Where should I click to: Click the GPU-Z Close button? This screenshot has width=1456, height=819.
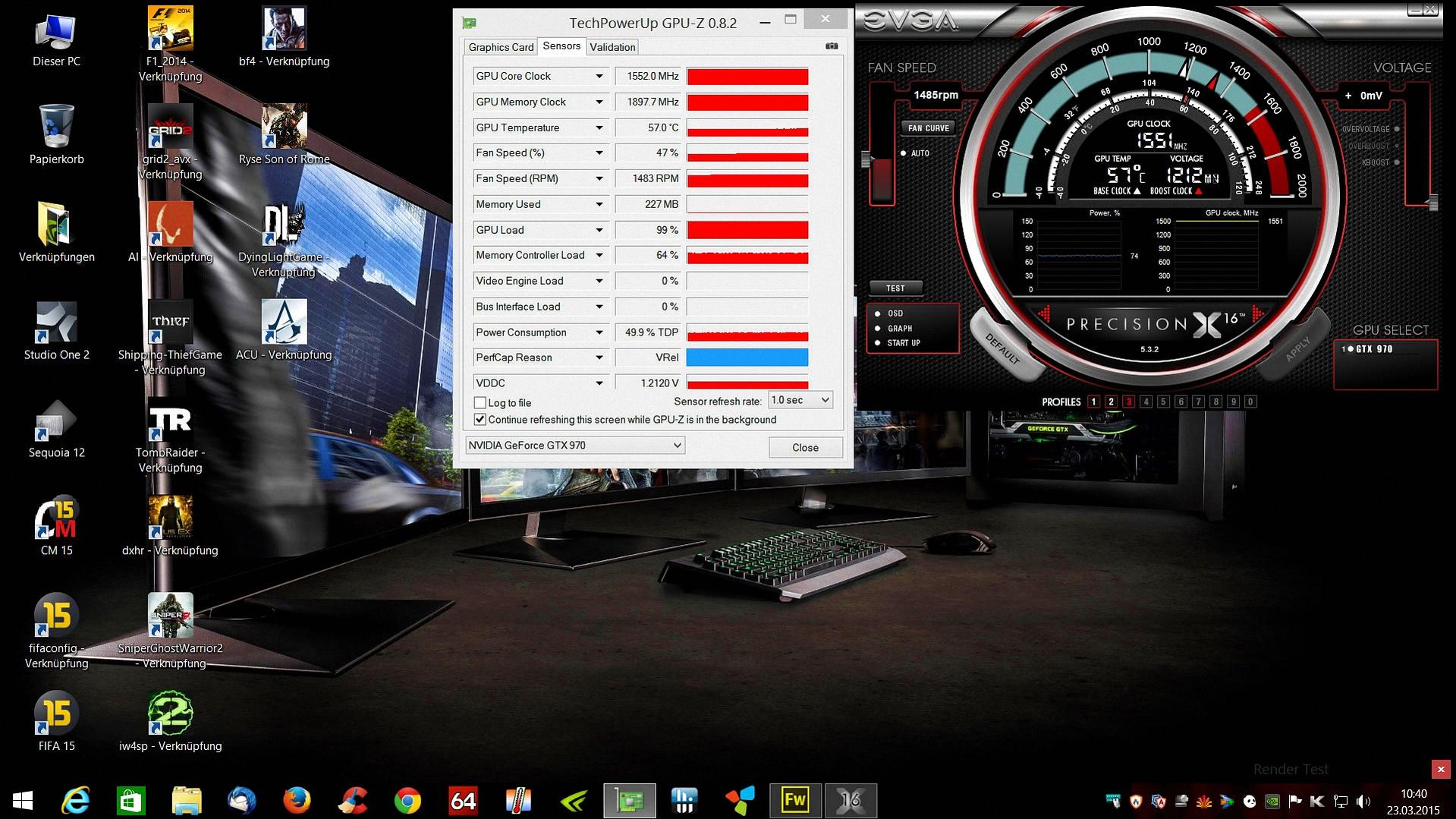pos(805,448)
